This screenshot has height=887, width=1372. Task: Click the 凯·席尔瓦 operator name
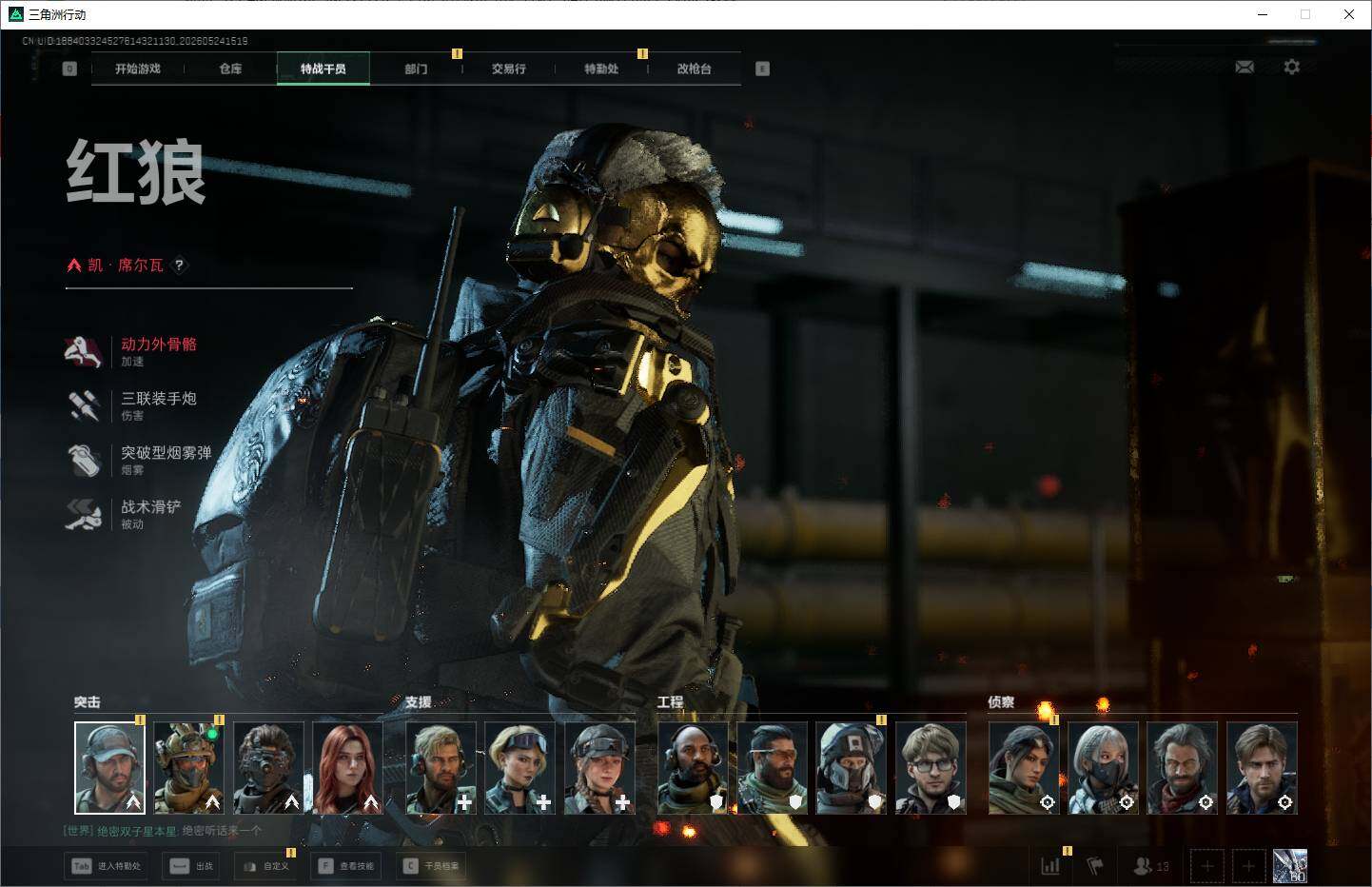tap(126, 266)
